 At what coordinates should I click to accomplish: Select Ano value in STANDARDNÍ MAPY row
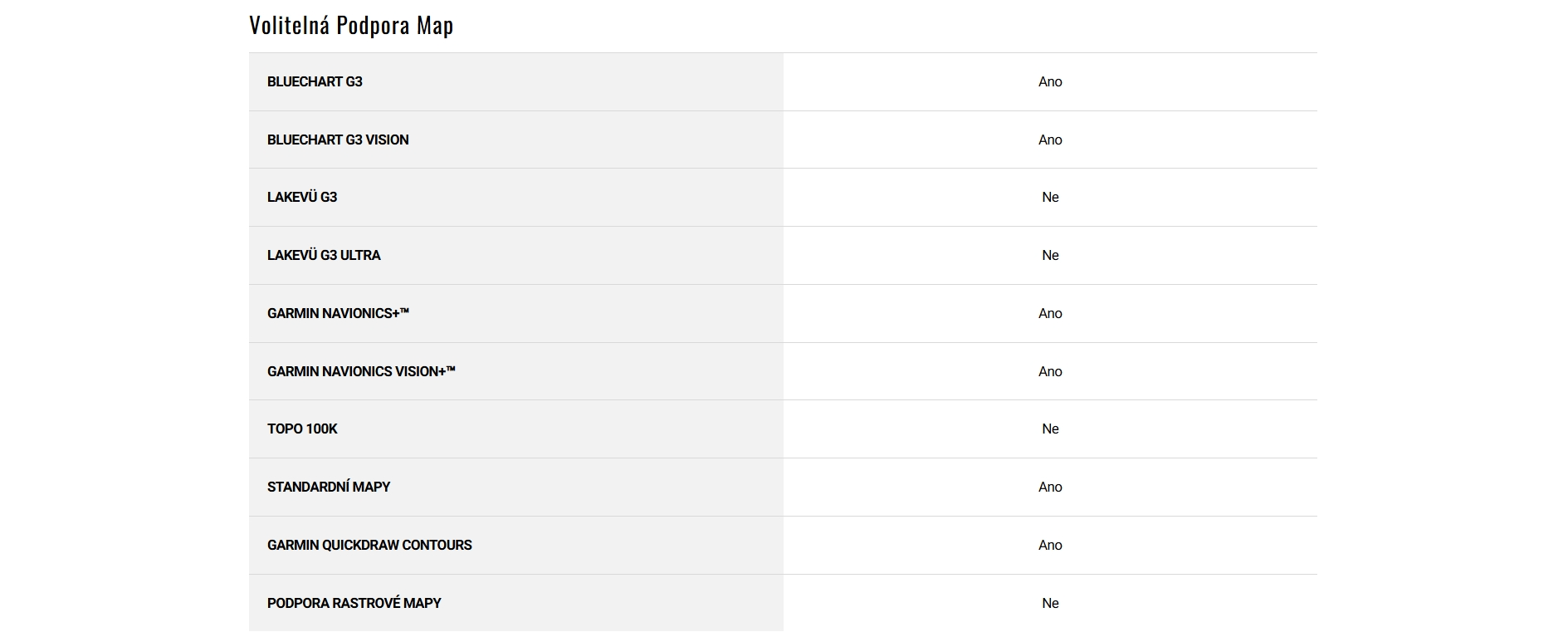point(1050,487)
